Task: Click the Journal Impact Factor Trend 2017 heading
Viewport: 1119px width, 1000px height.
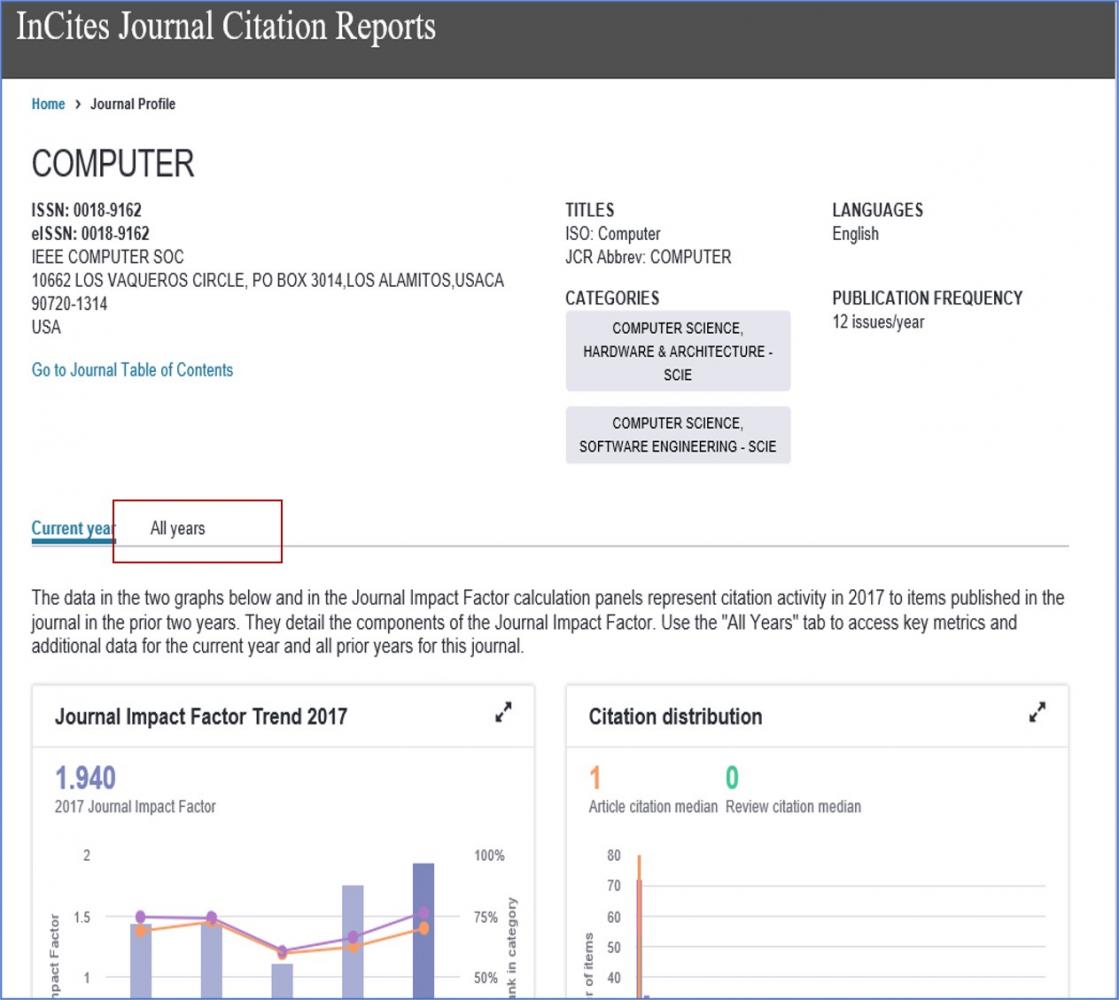Action: 201,716
